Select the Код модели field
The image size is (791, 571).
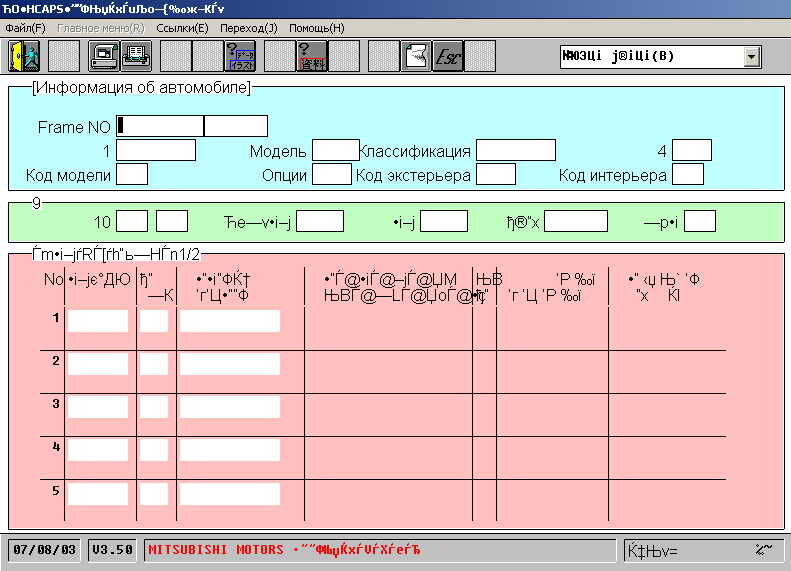pyautogui.click(x=132, y=175)
